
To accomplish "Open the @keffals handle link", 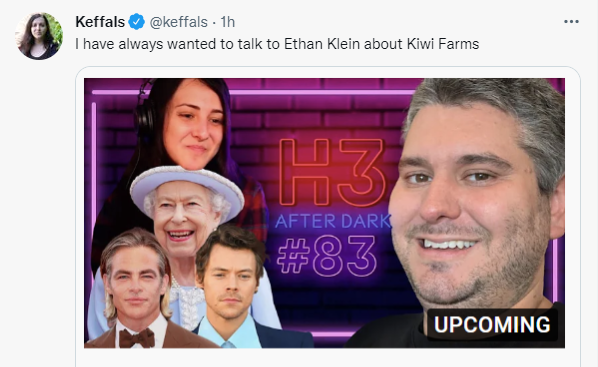I will click(179, 22).
